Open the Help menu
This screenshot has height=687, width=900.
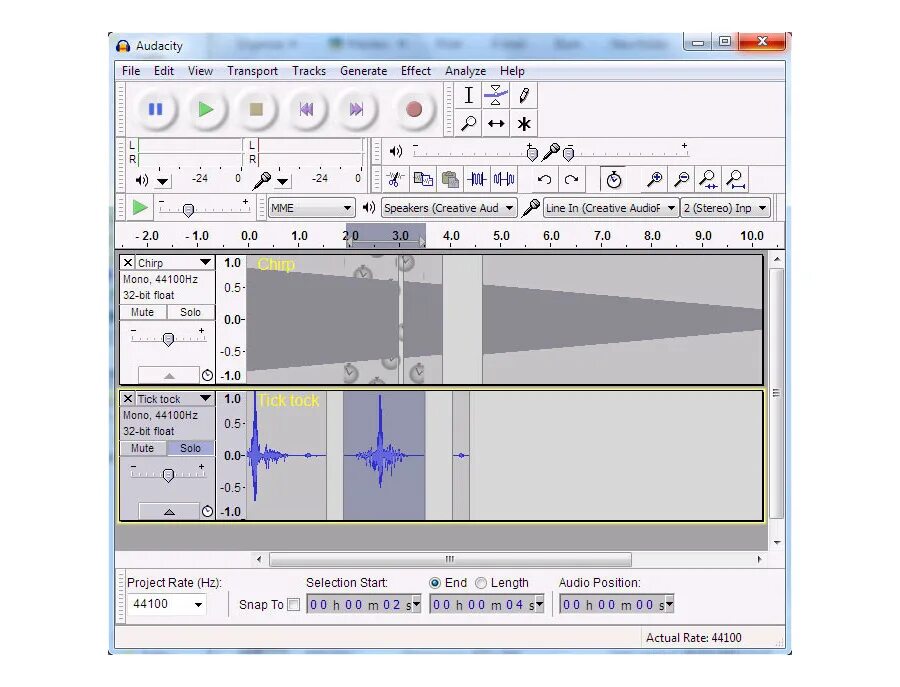point(512,71)
